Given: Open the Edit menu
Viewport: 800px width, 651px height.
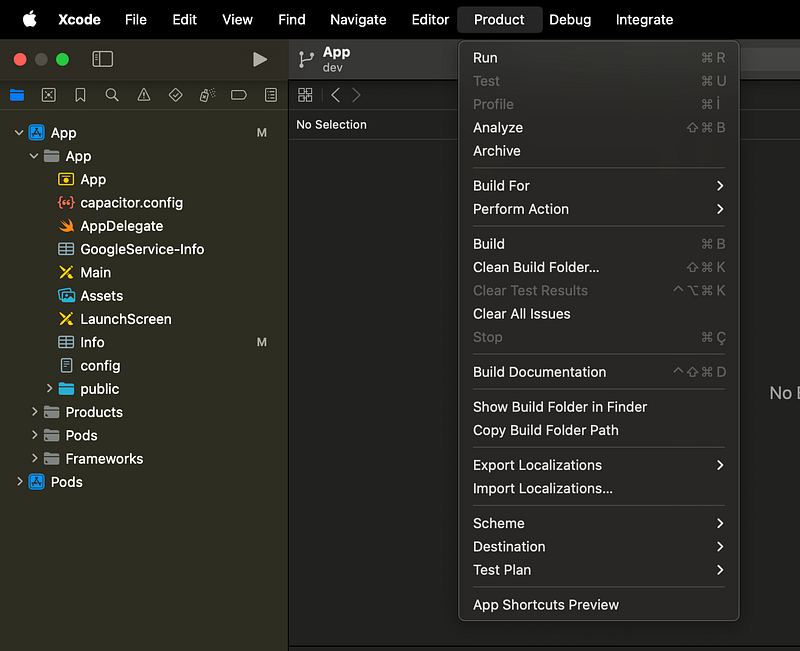Looking at the screenshot, I should (184, 19).
